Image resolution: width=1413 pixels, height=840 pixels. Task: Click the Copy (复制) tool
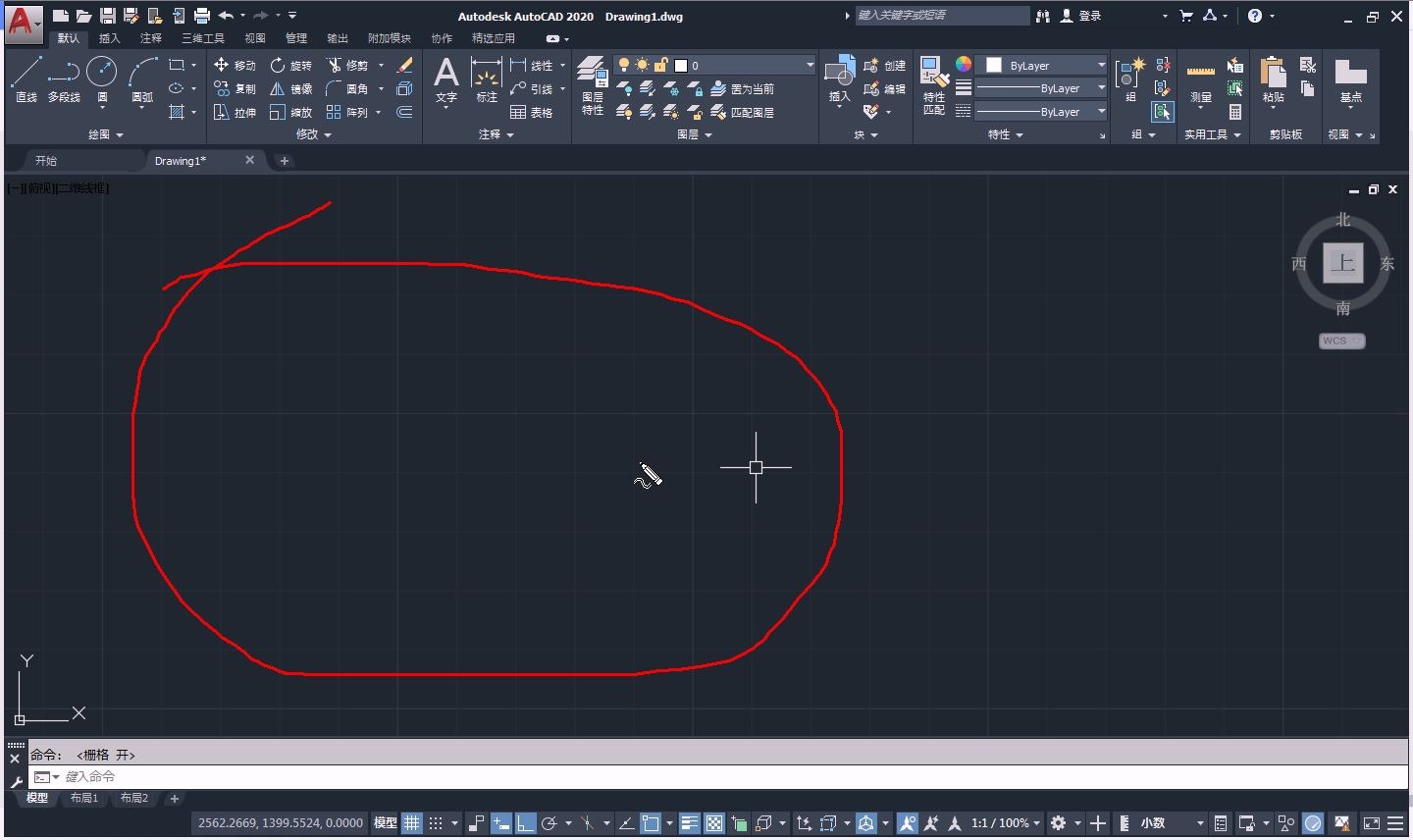[x=235, y=88]
